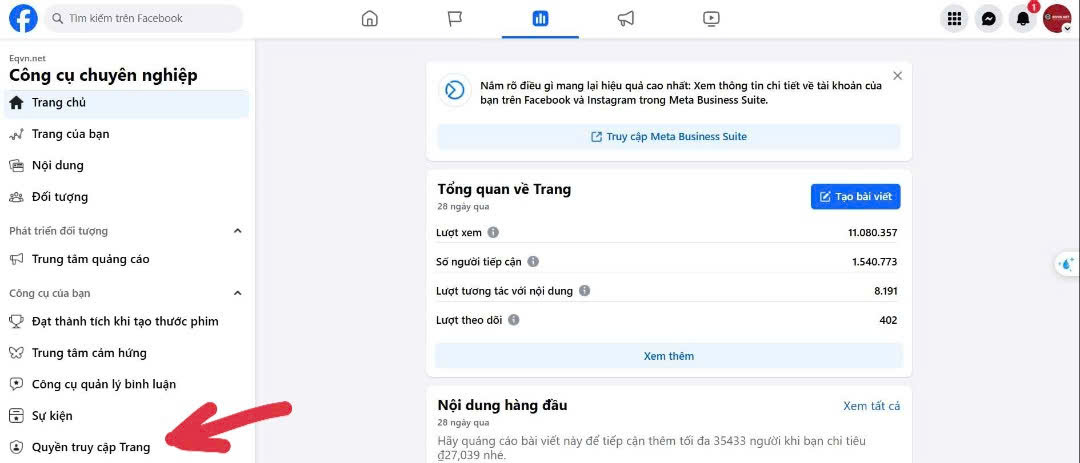Select Quyền truy cập Trang in sidebar
This screenshot has height=463, width=1080.
pos(90,447)
